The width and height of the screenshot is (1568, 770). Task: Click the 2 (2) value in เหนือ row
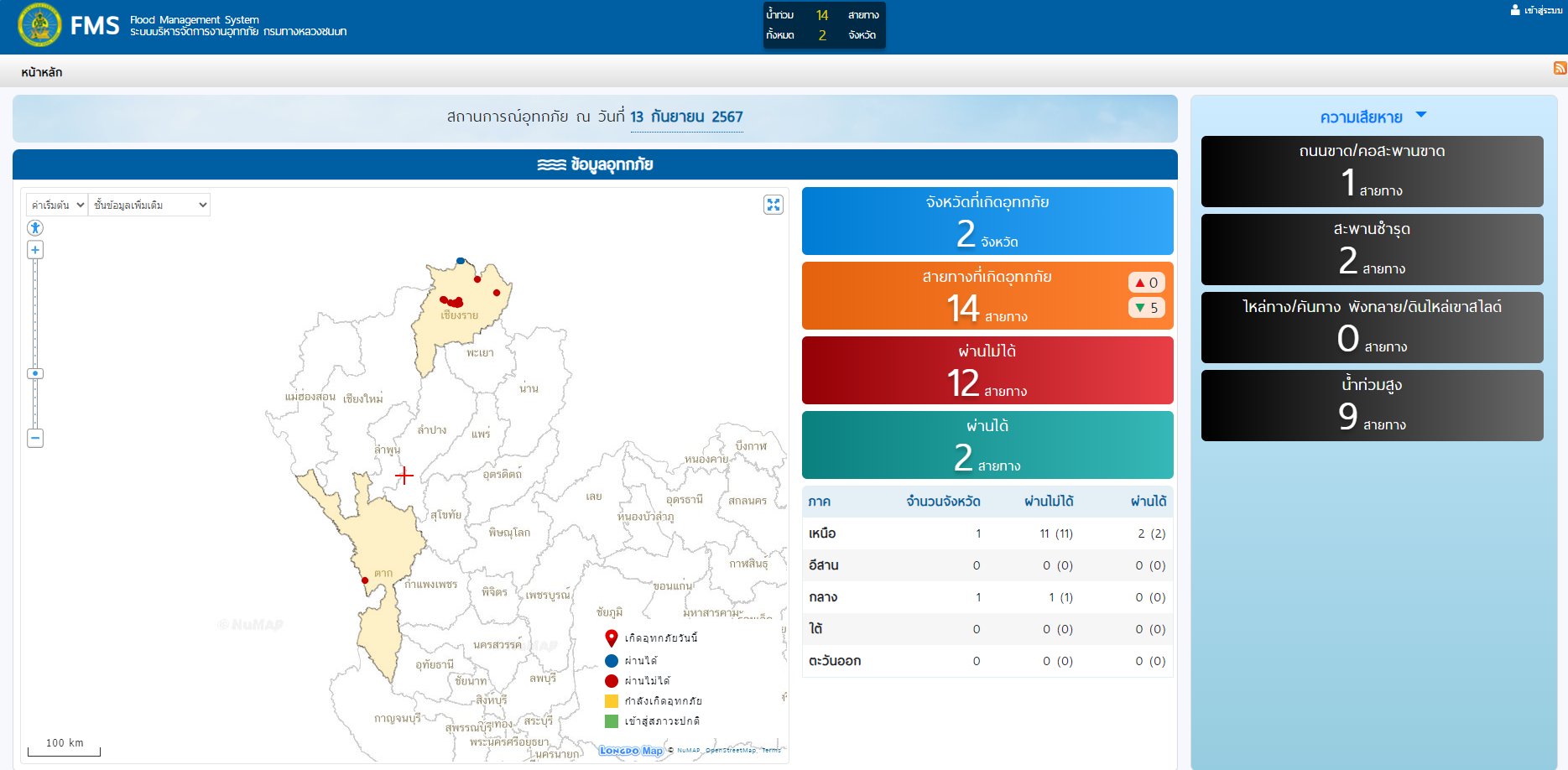(x=1152, y=533)
